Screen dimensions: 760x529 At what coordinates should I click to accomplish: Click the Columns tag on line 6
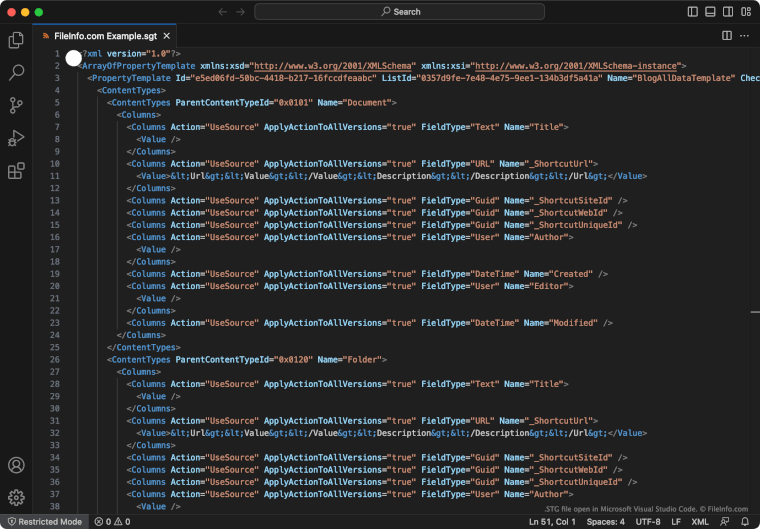139,115
